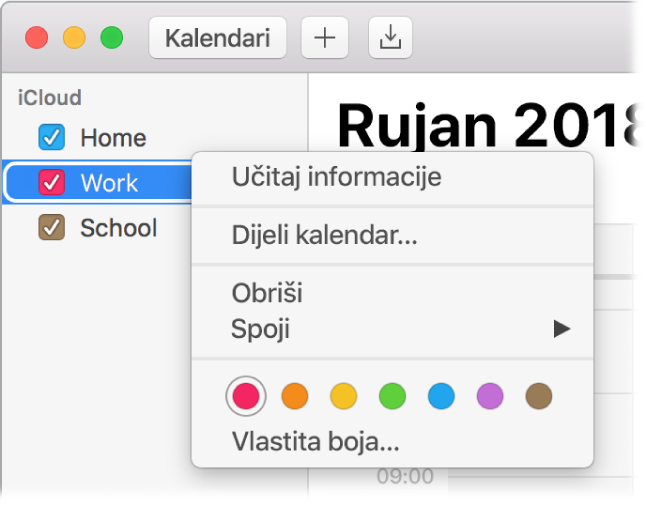Open Vlastita boja… custom color option

315,441
